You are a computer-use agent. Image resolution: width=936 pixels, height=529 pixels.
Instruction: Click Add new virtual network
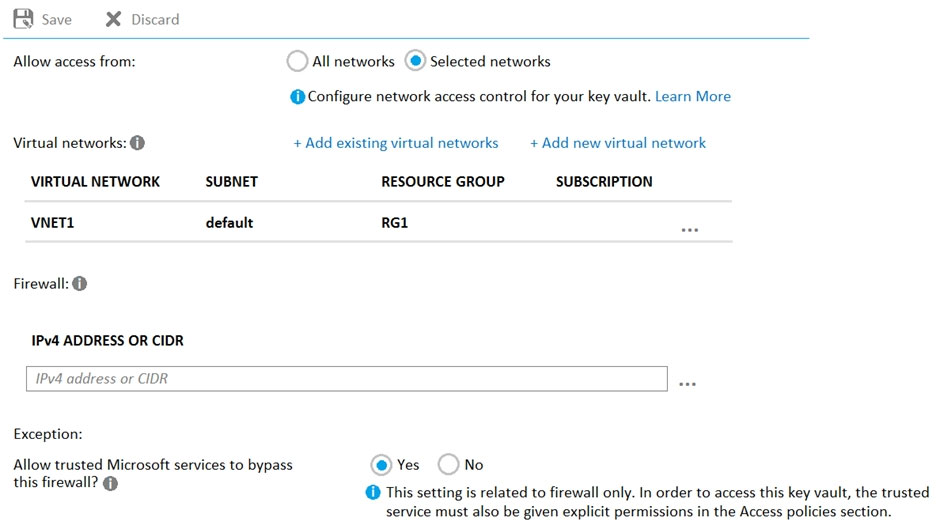tap(617, 143)
